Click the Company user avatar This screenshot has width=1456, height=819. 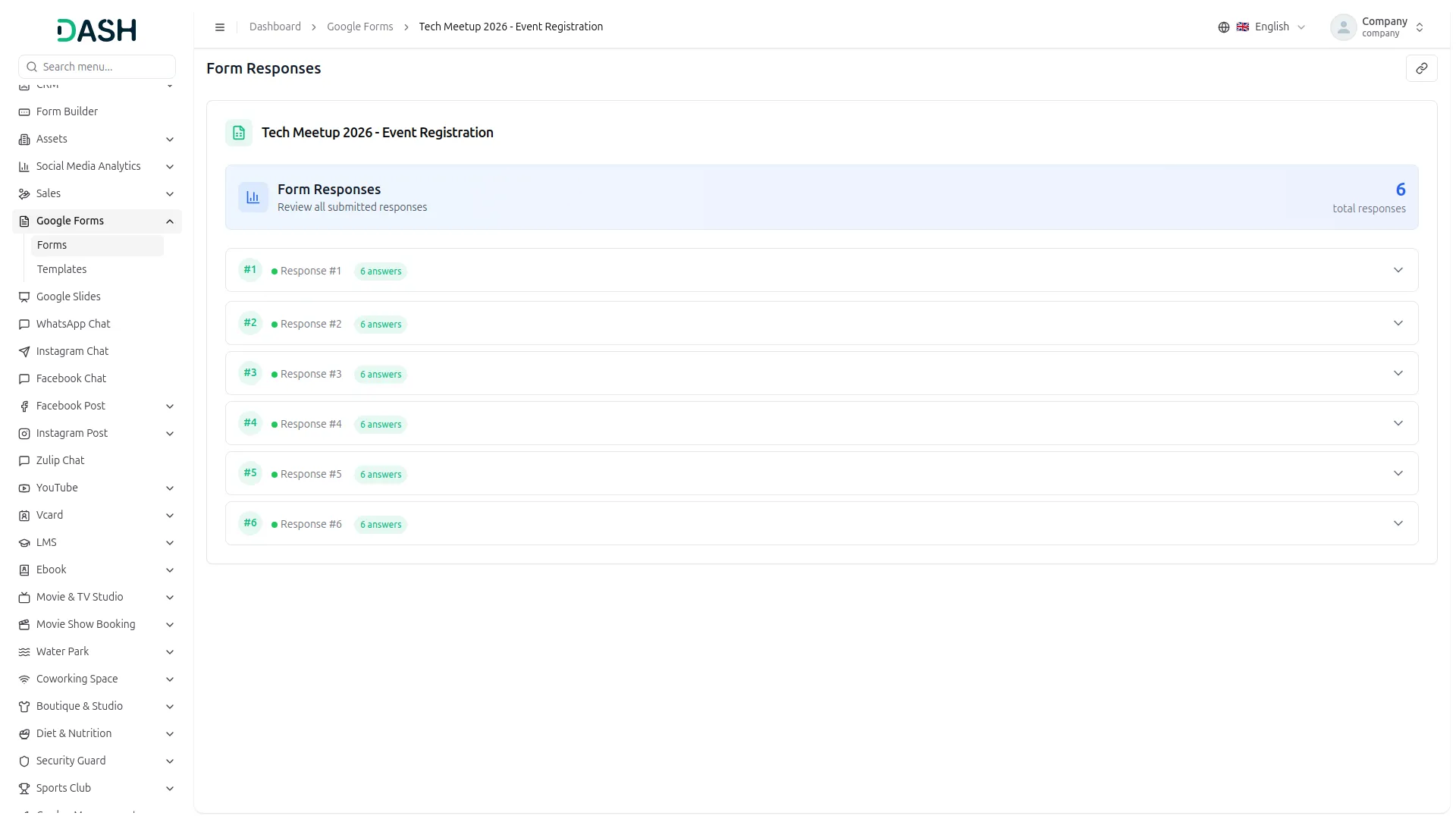[1343, 27]
